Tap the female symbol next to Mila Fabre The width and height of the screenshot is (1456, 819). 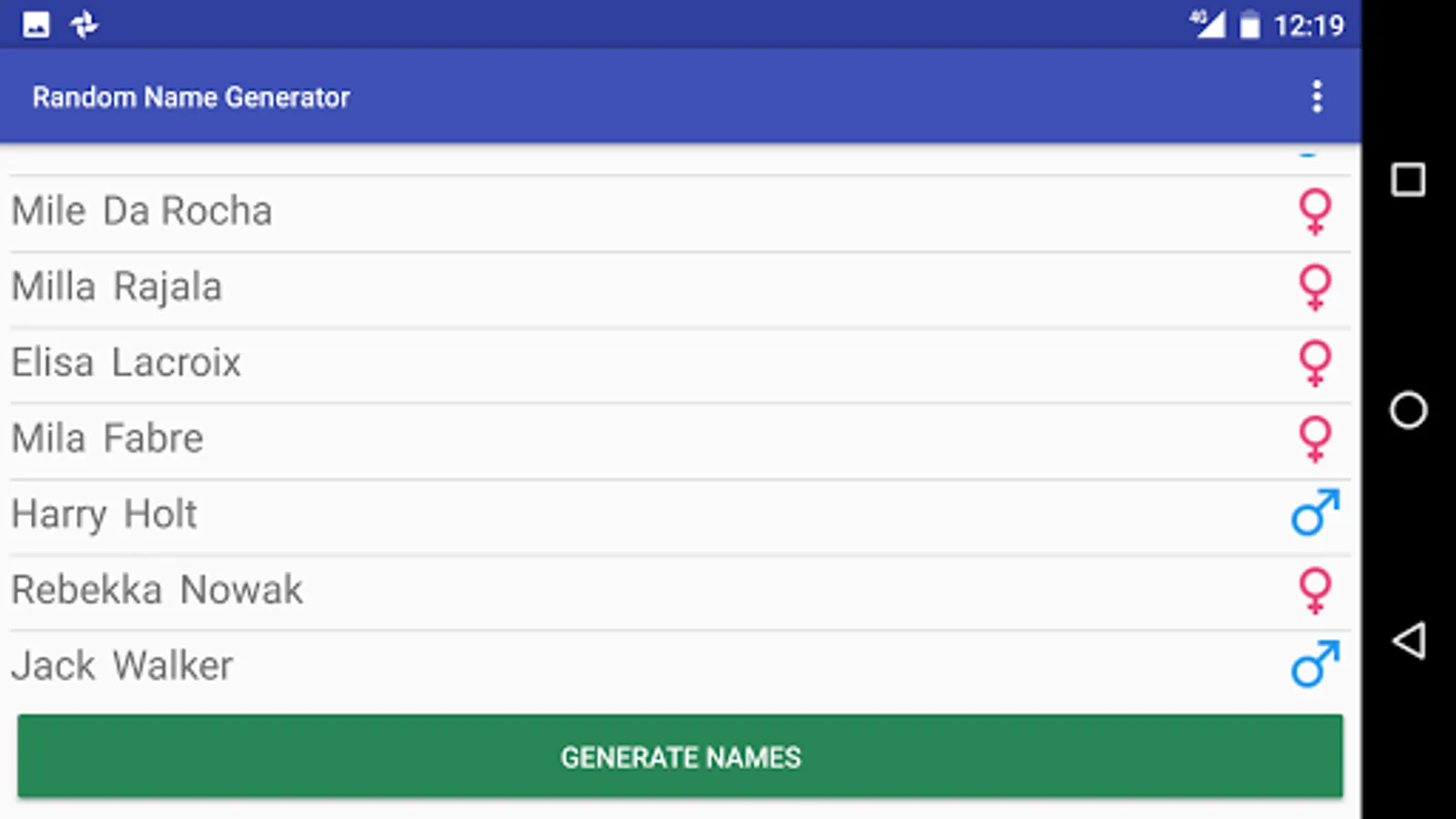pyautogui.click(x=1313, y=438)
